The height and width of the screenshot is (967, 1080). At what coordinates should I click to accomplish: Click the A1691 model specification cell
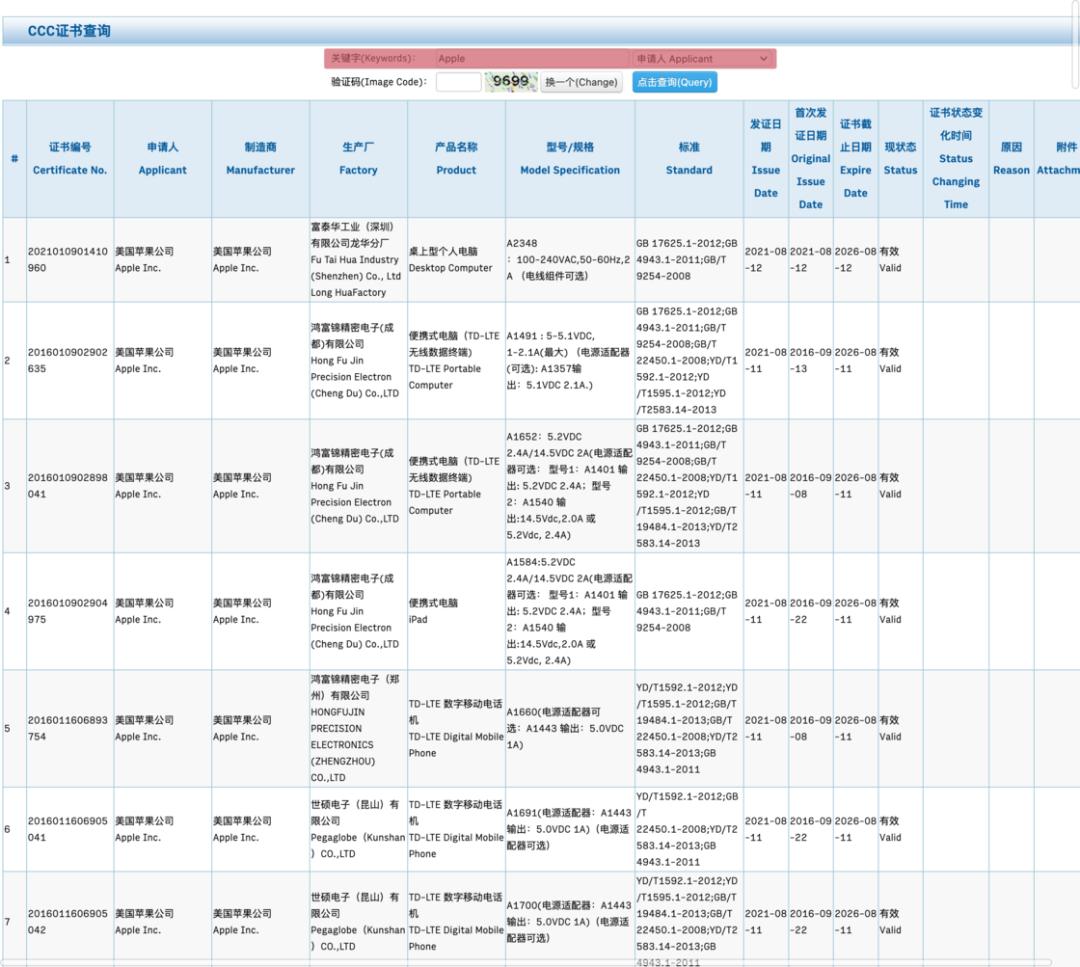(569, 829)
